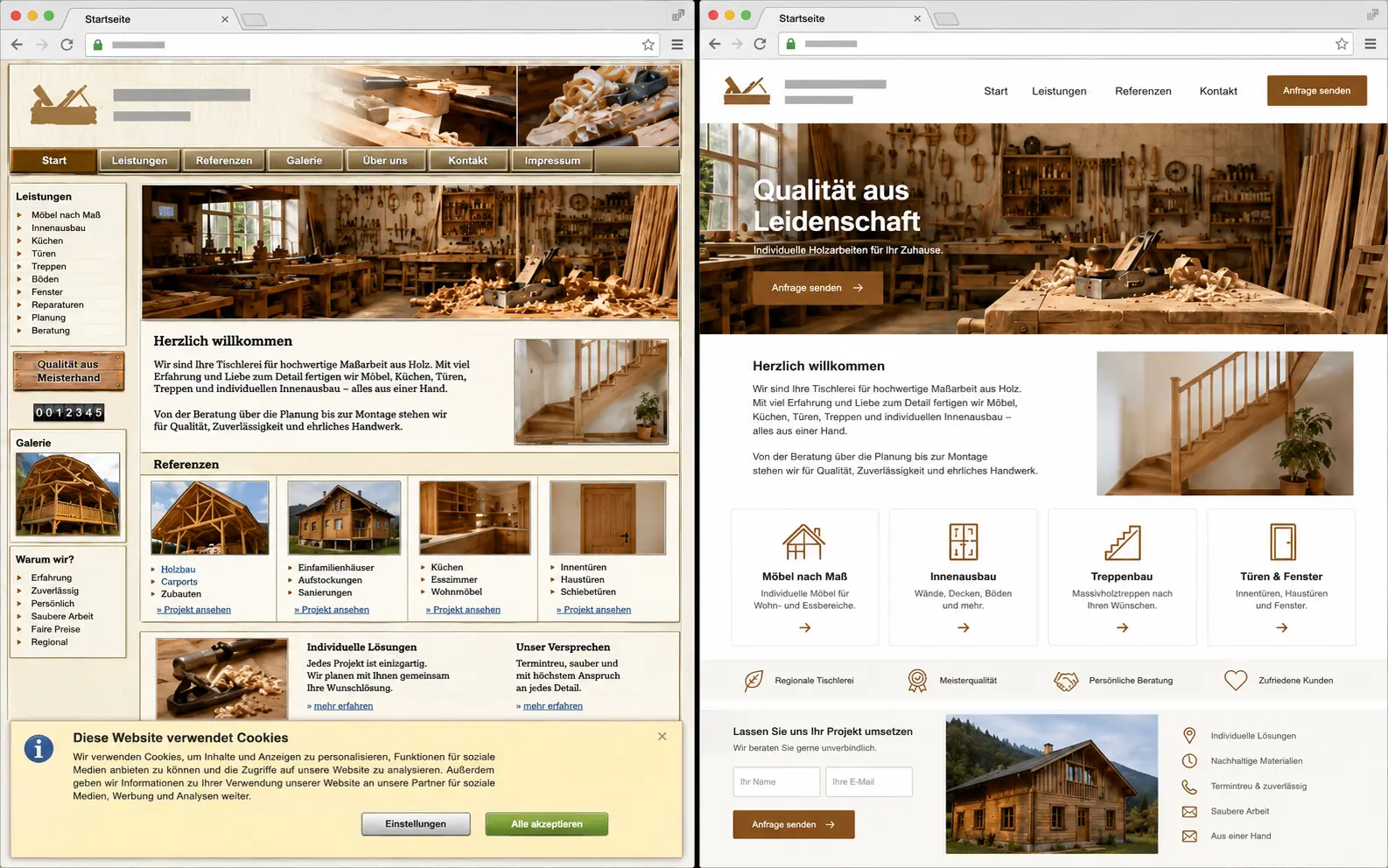Screen dimensions: 1388x868
Task: Accept all cookies with Alle akzeptieren
Action: pos(546,824)
